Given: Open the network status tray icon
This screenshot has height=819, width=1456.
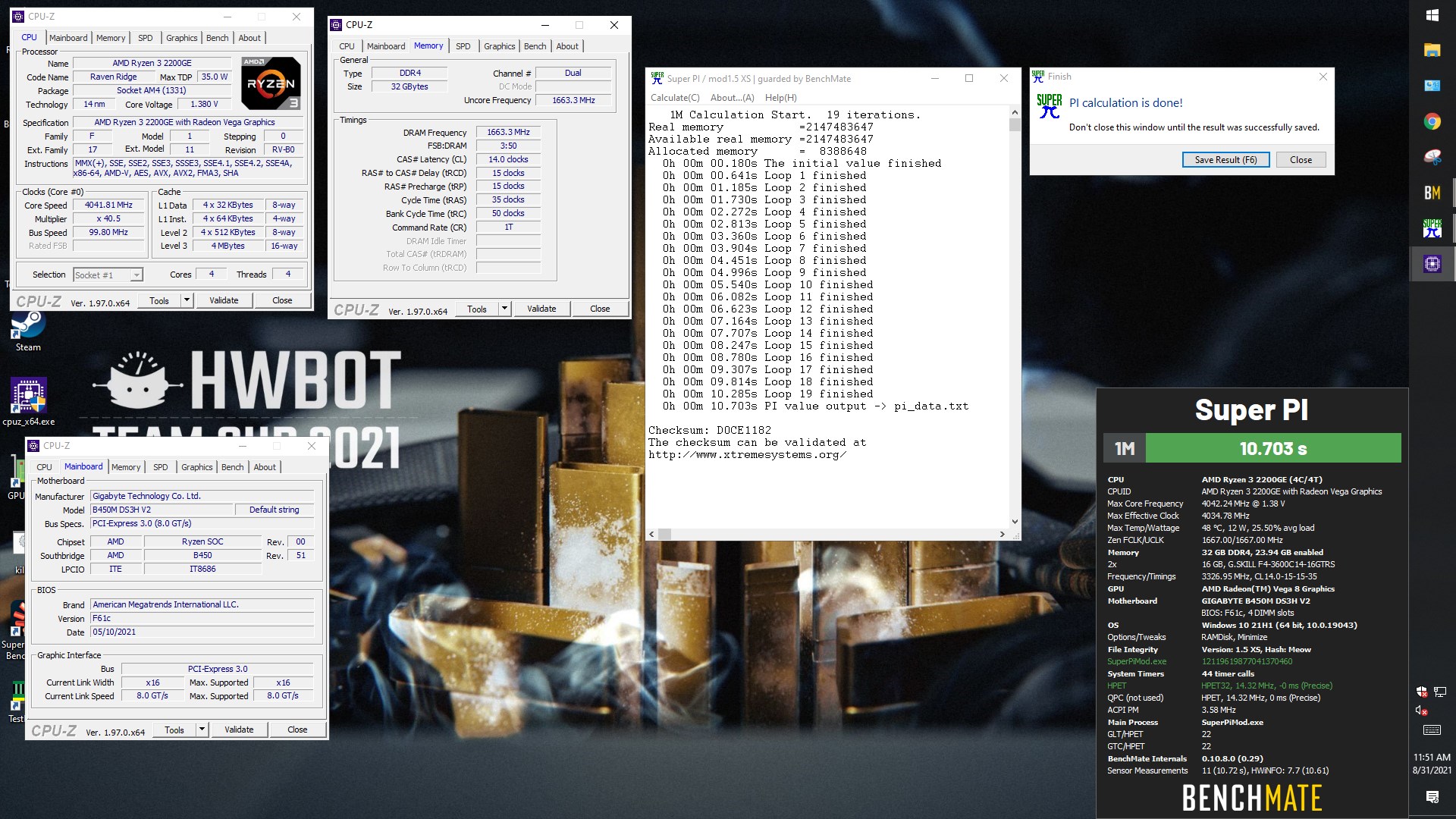Looking at the screenshot, I should click(x=1440, y=692).
